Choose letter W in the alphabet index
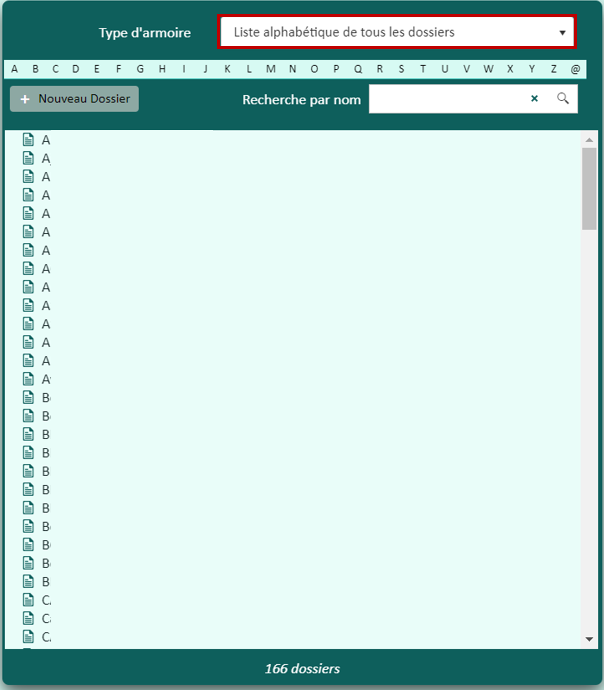 488,69
